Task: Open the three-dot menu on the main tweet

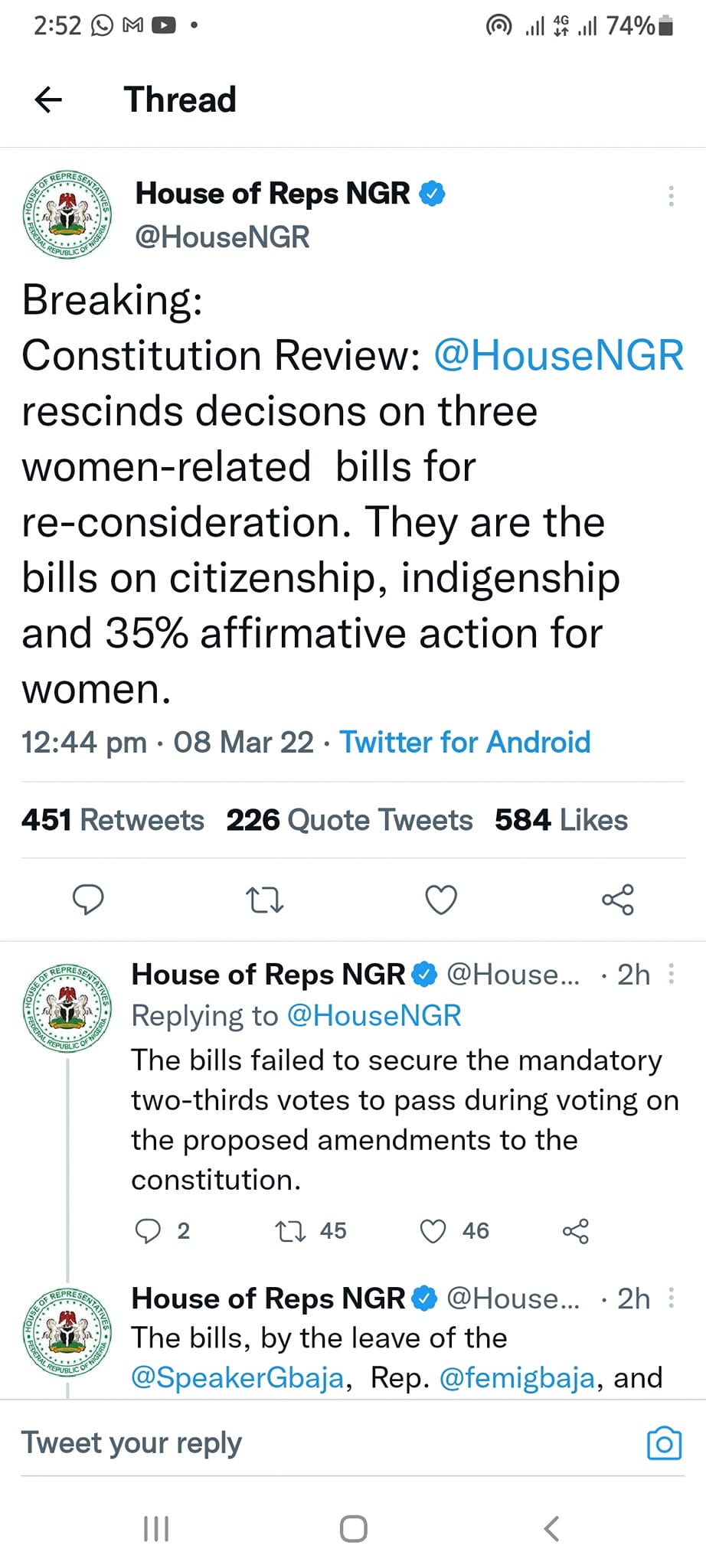Action: tap(671, 196)
